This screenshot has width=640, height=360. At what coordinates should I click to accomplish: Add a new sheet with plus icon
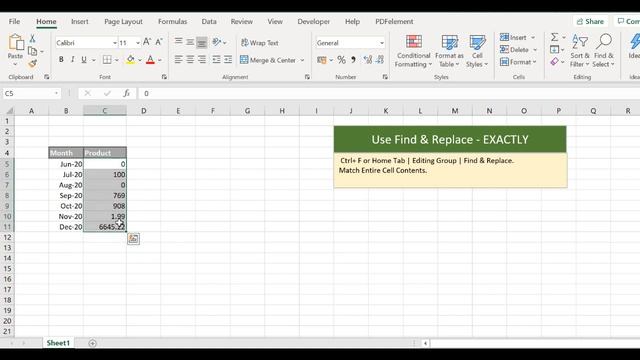93,343
